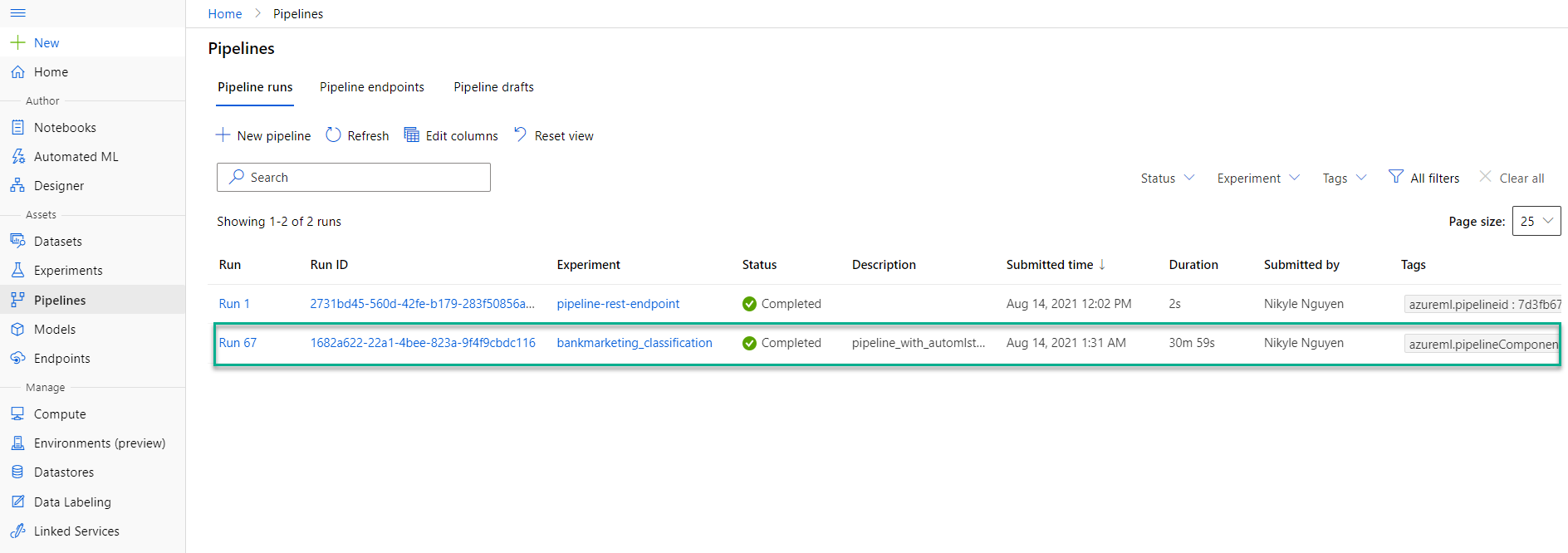Screen dimensions: 1568x553
Task: Open Datasets sidebar icon
Action: point(17,241)
